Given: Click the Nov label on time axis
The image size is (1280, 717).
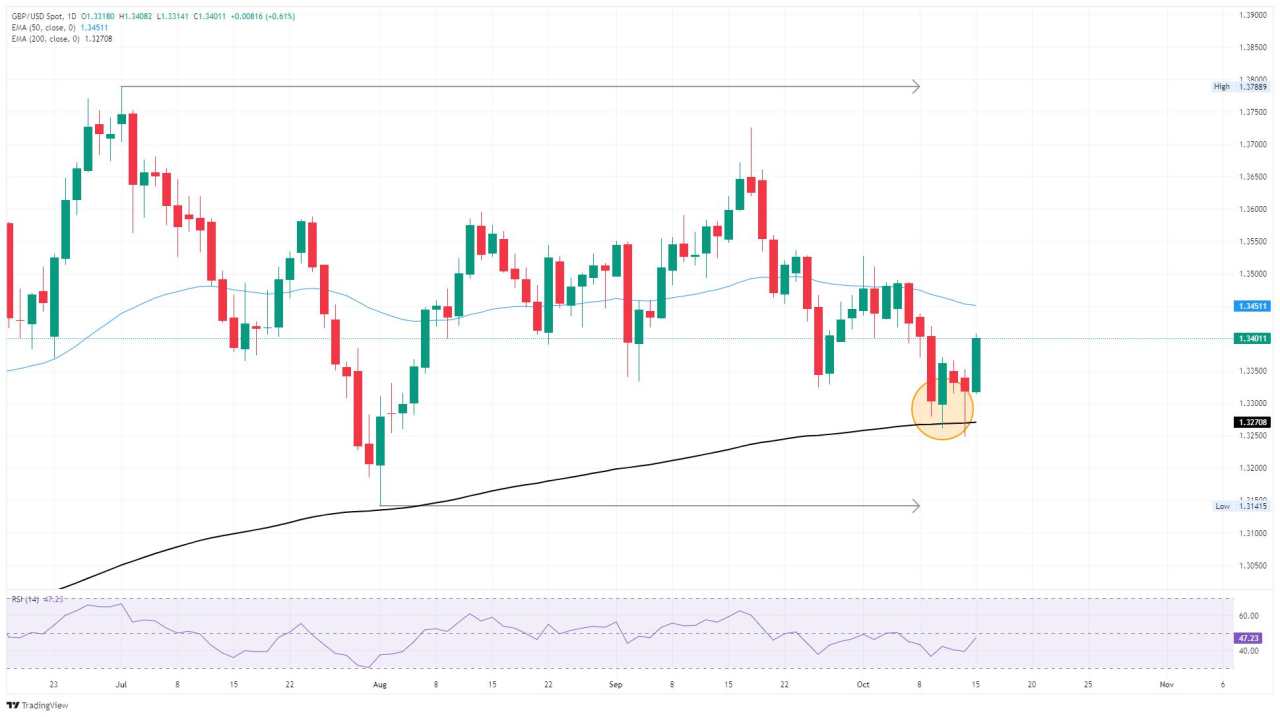Looking at the screenshot, I should click(1165, 684).
